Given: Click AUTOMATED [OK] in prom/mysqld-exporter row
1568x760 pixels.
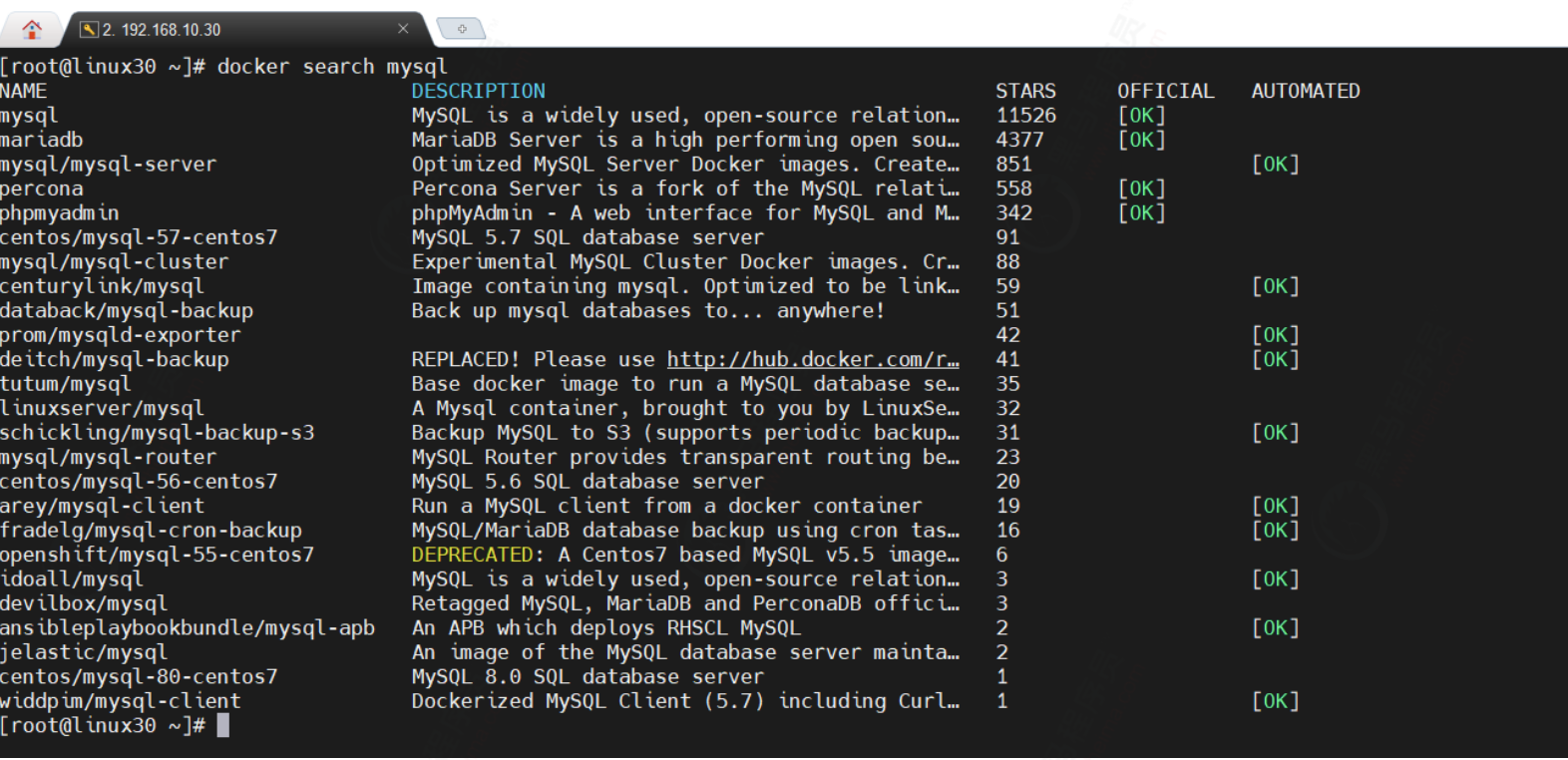Looking at the screenshot, I should click(x=1276, y=335).
